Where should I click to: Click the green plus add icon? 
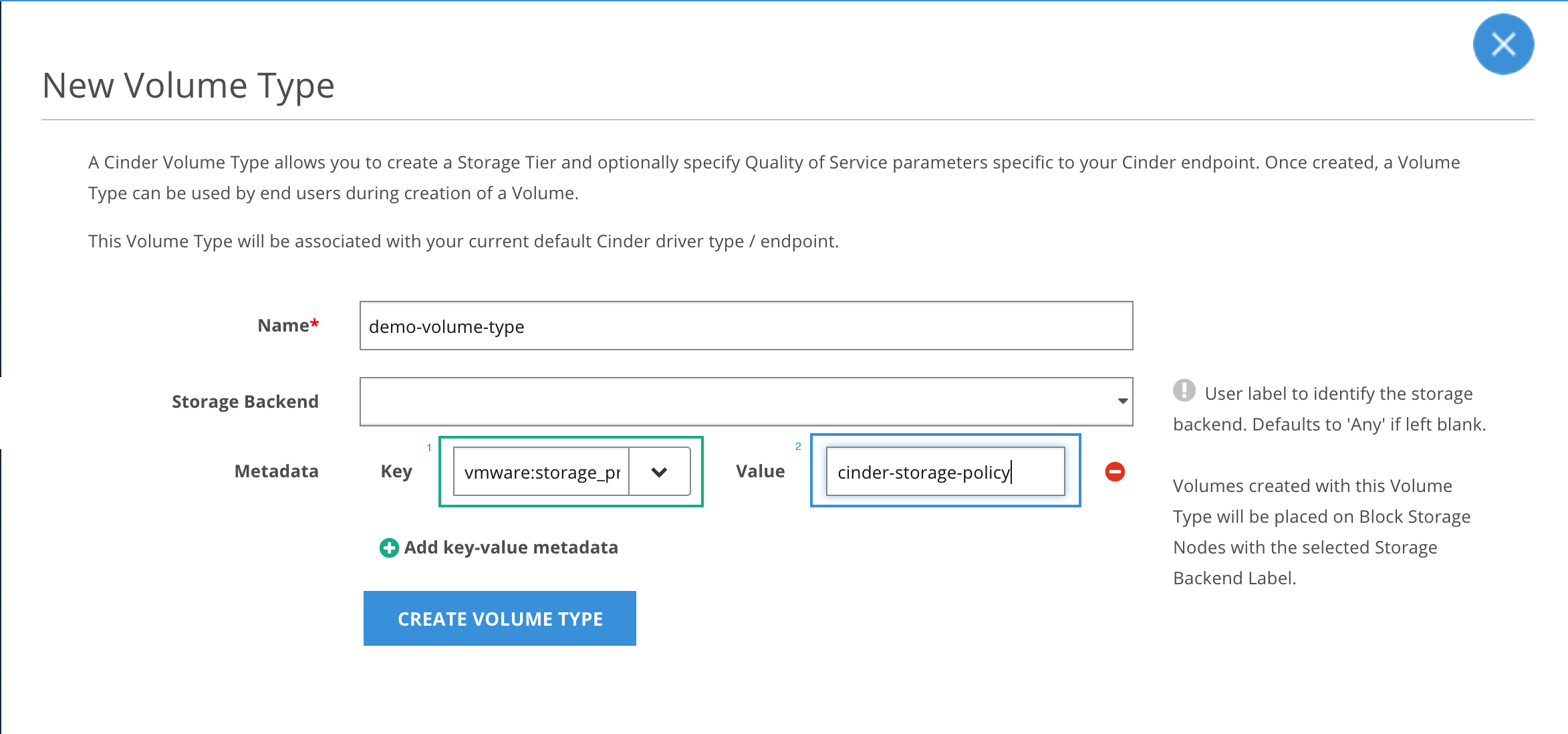pos(388,548)
